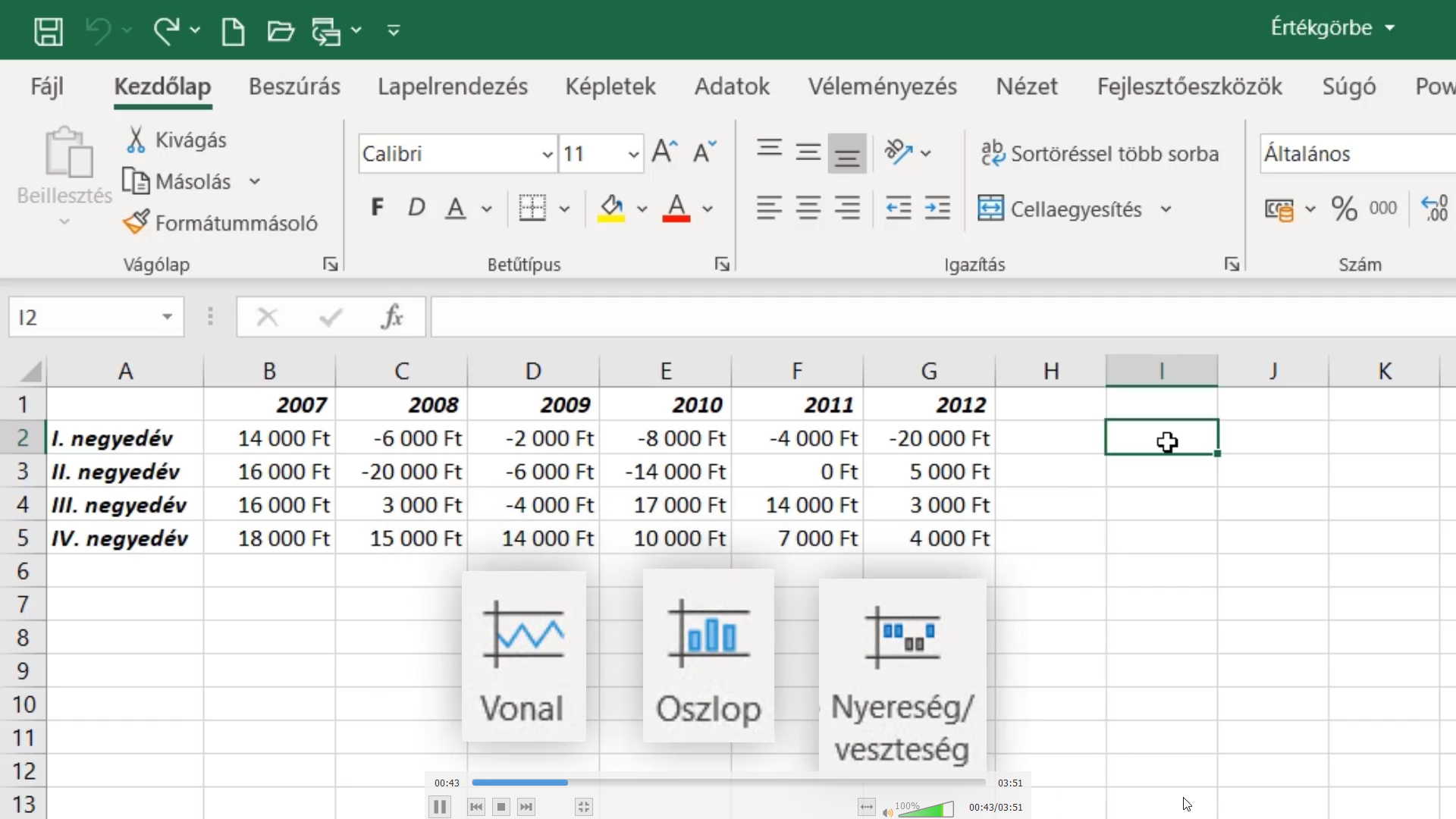This screenshot has height=819, width=1456.
Task: Open the Képletek ribbon tab
Action: click(610, 86)
